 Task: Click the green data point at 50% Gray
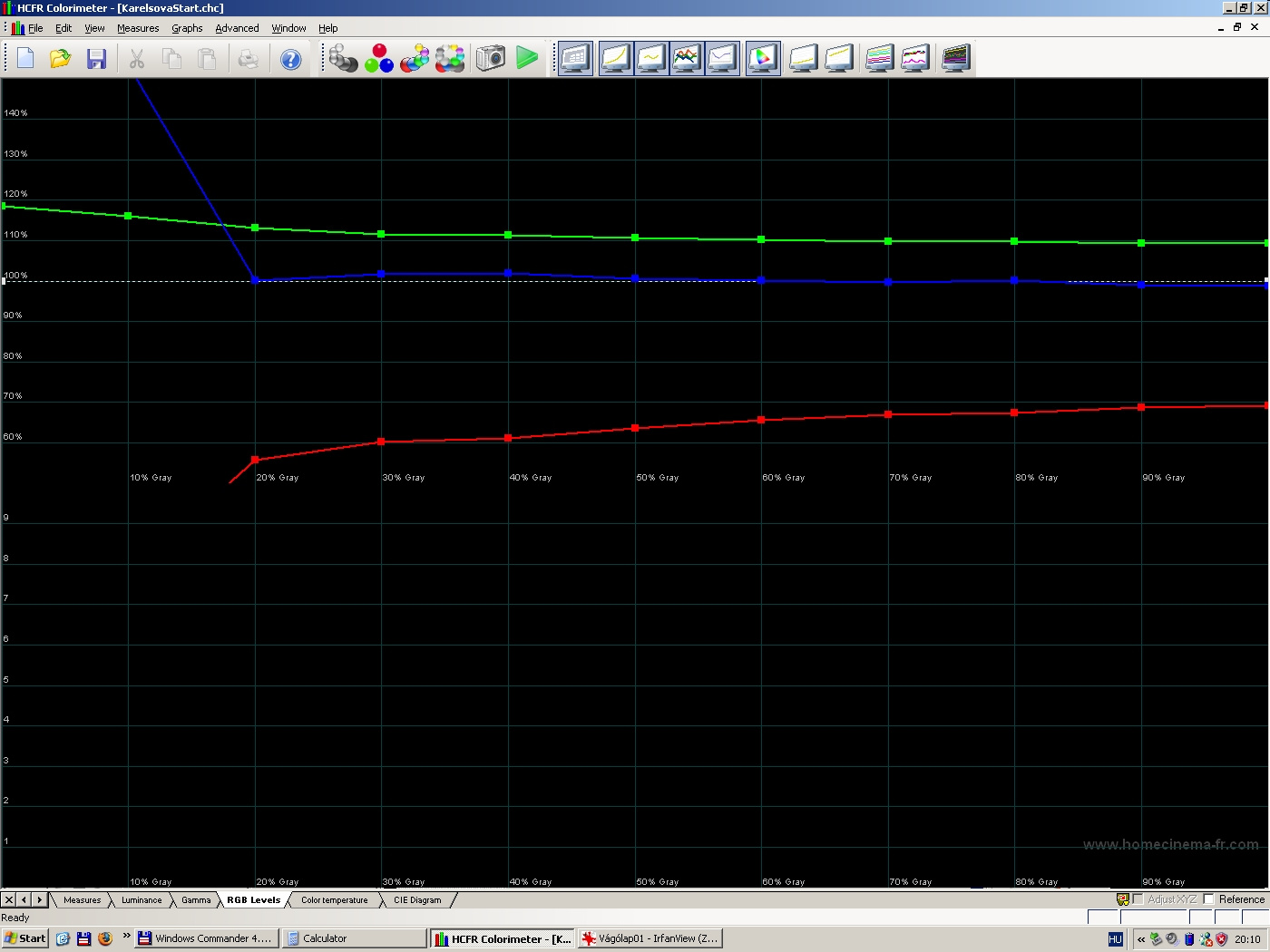pos(635,238)
